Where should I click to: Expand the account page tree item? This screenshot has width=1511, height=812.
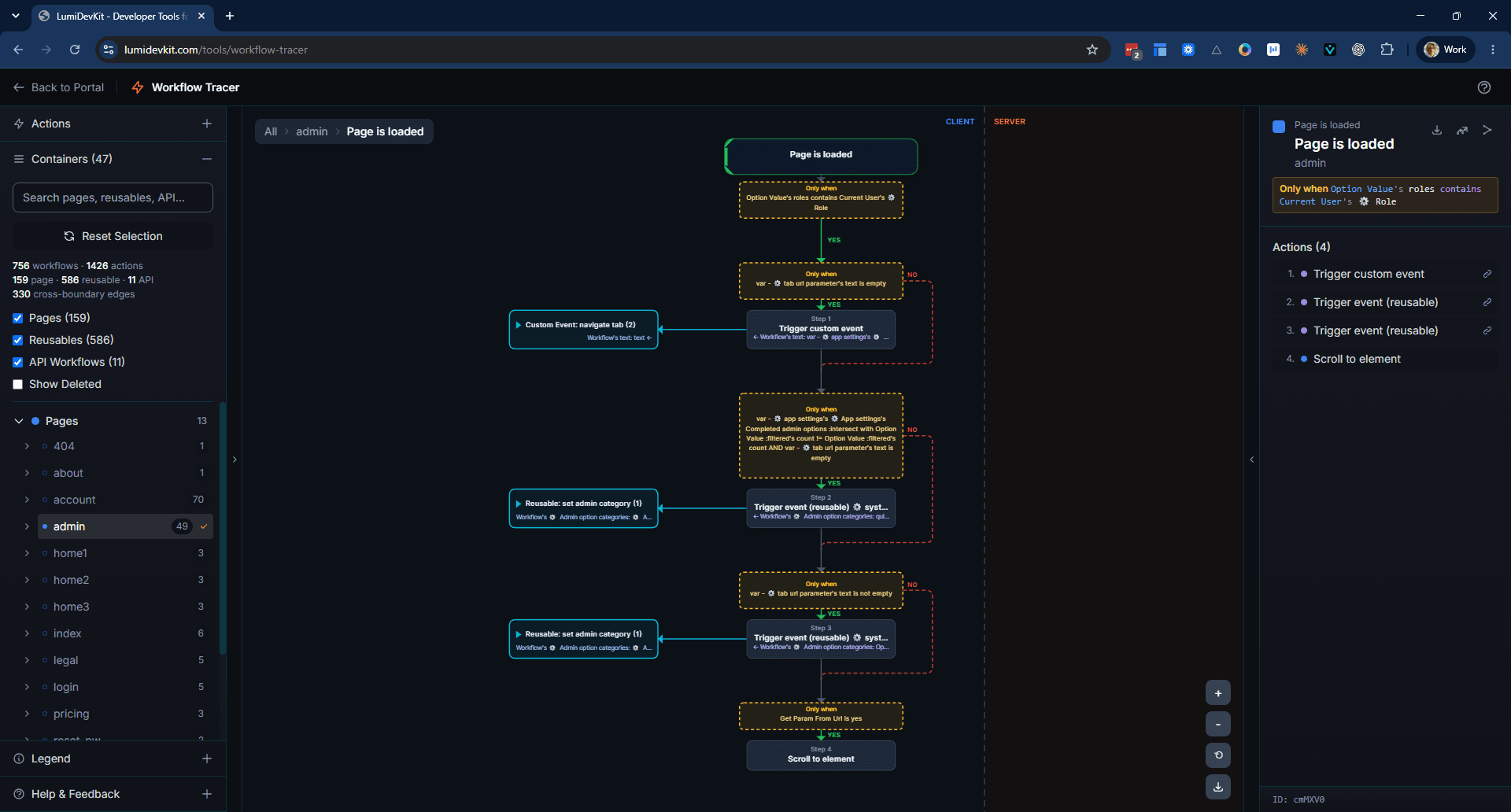click(27, 500)
